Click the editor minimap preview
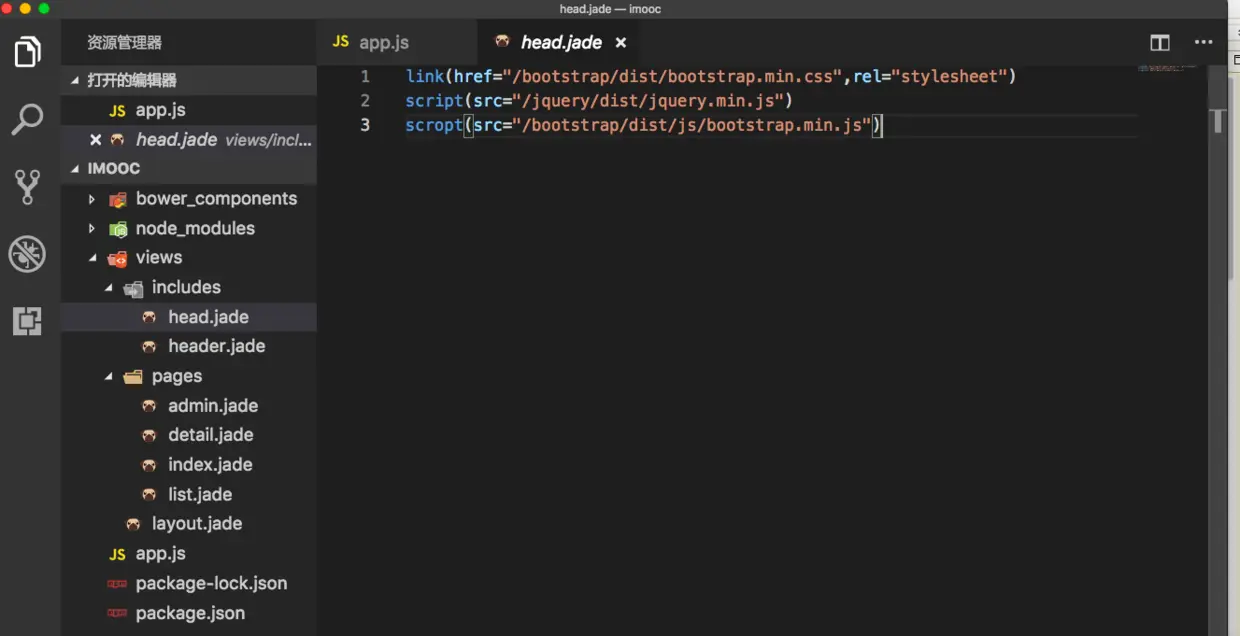Image resolution: width=1240 pixels, height=636 pixels. pyautogui.click(x=1166, y=68)
